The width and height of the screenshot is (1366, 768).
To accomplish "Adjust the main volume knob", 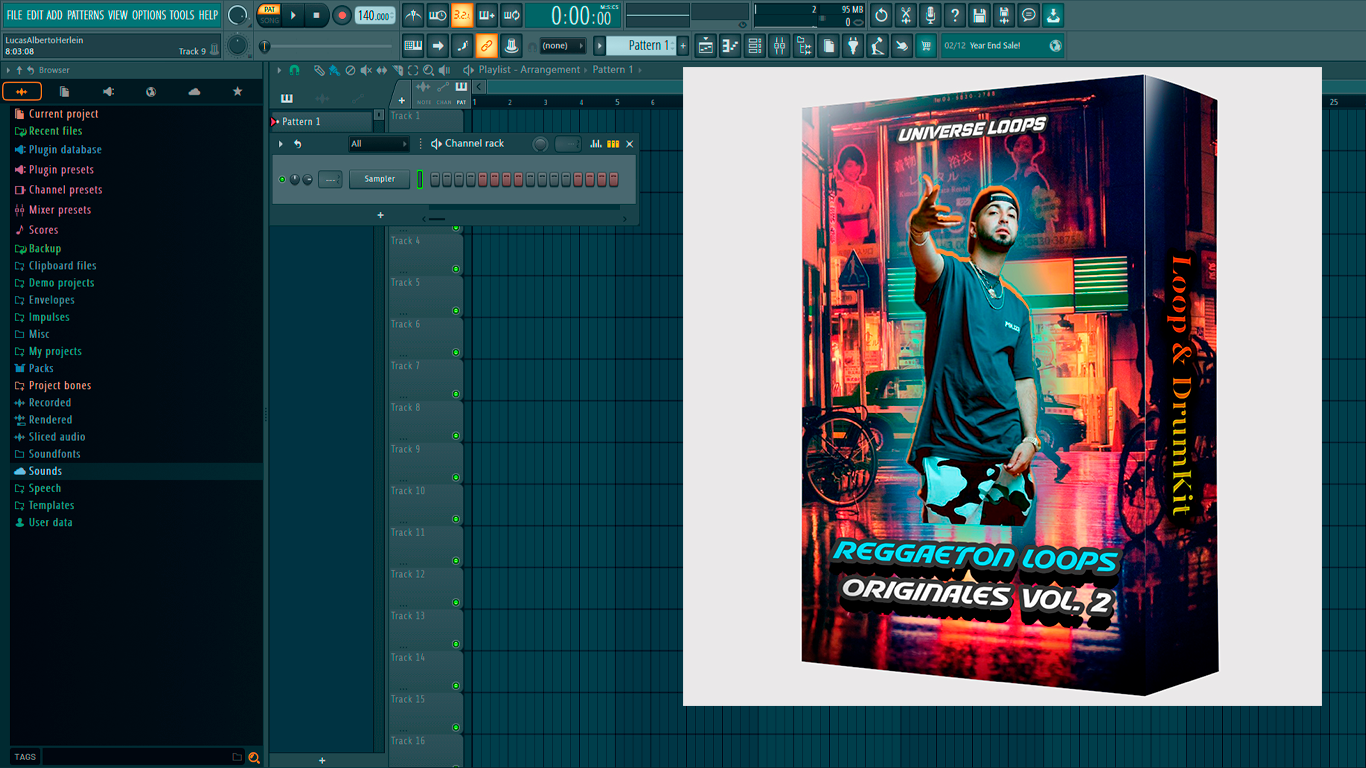I will [x=238, y=16].
